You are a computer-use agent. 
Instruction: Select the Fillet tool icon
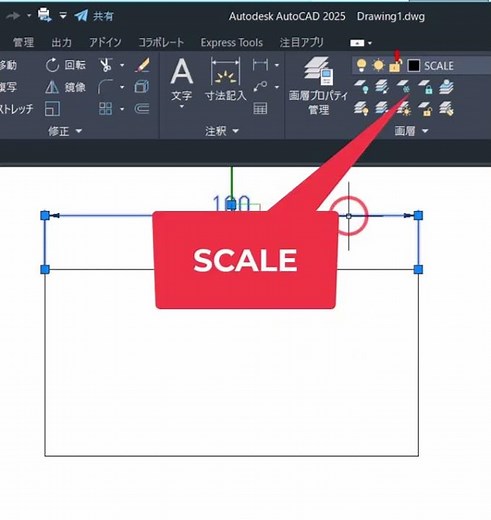pyautogui.click(x=105, y=87)
